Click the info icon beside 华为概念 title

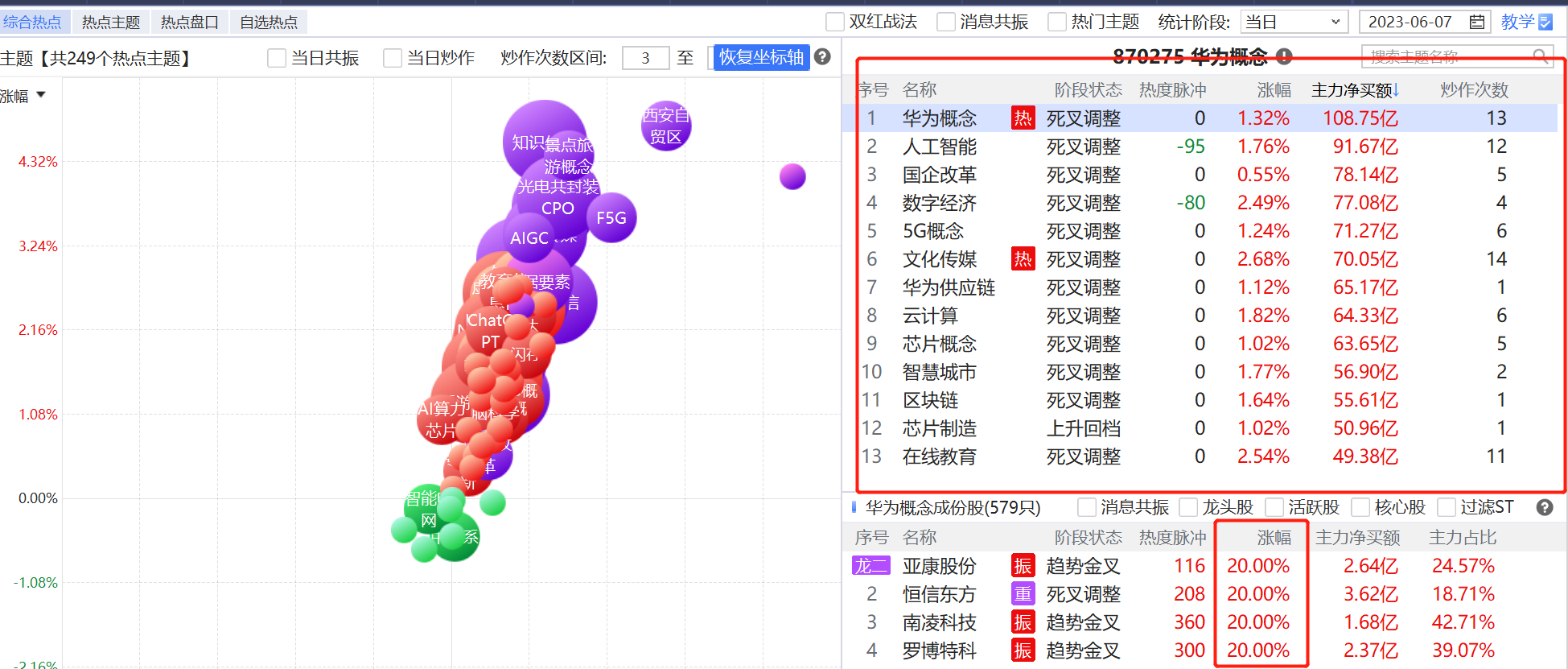pyautogui.click(x=1284, y=56)
